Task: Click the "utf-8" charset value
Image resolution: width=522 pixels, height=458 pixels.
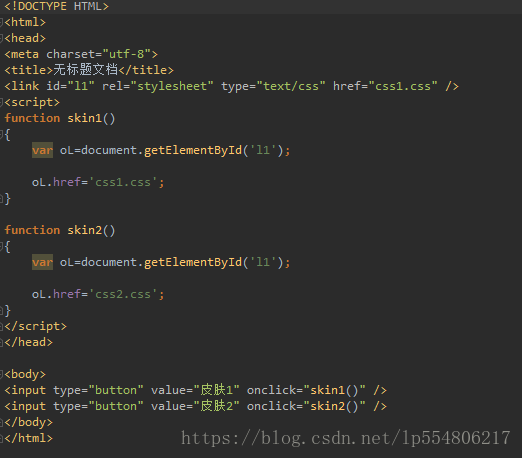Action: 127,54
